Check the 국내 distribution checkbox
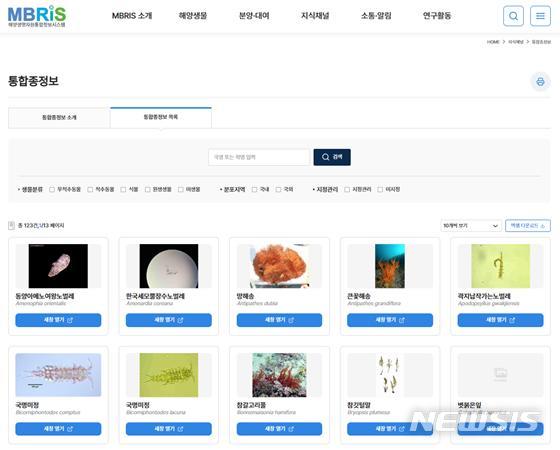This screenshot has height=450, width=560. [x=254, y=189]
